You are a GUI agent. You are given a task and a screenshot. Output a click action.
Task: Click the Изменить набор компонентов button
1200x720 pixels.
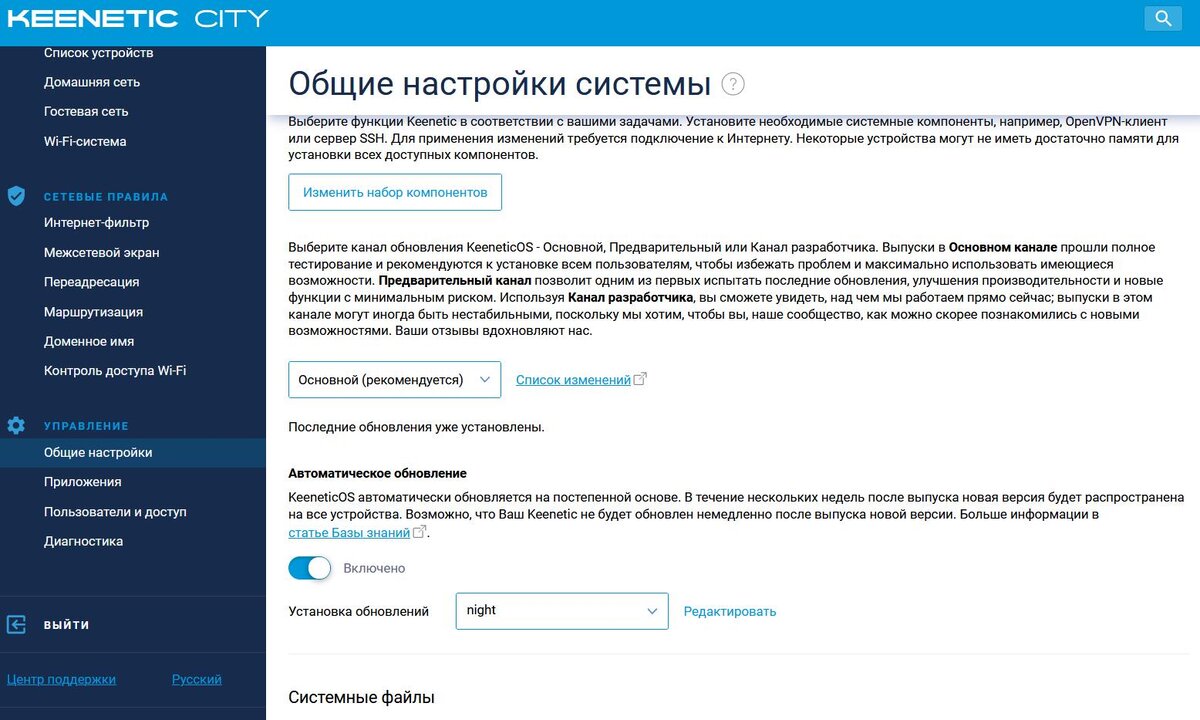point(394,192)
